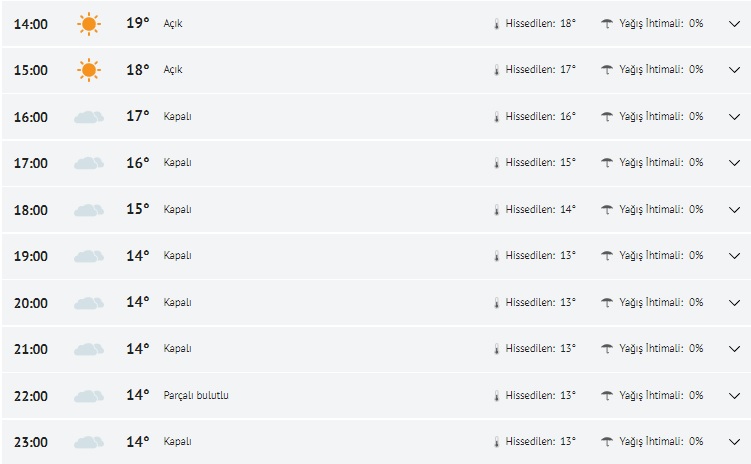Click the umbrella icon in the 23:00 row
Screen dimensions: 751x464
(x=607, y=441)
